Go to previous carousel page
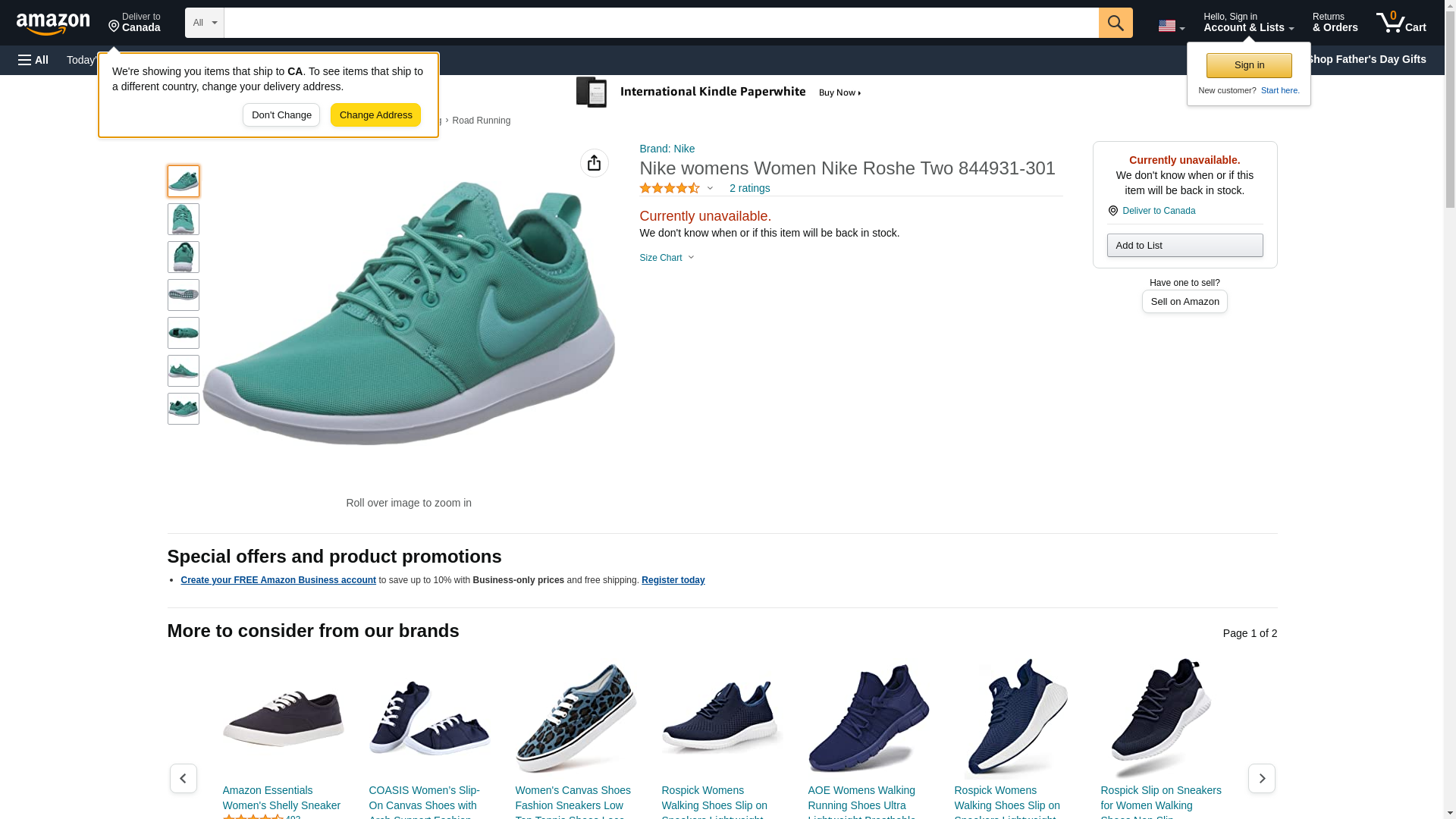 pos(183,778)
